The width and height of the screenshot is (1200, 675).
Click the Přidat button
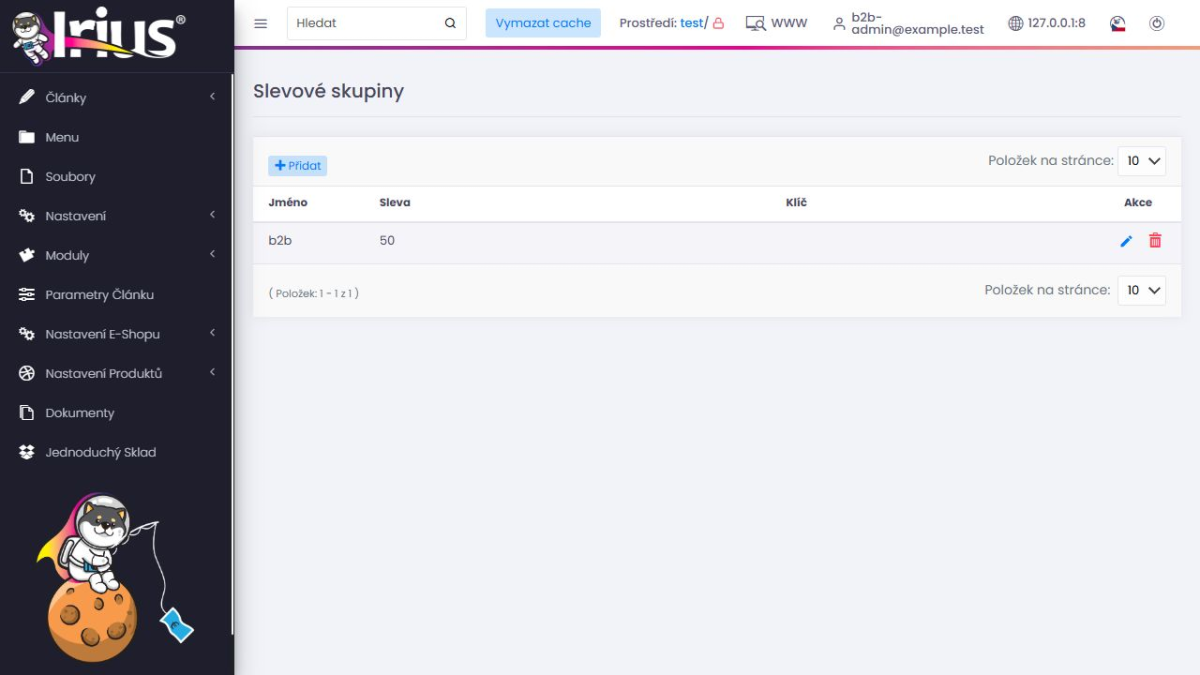pyautogui.click(x=297, y=166)
